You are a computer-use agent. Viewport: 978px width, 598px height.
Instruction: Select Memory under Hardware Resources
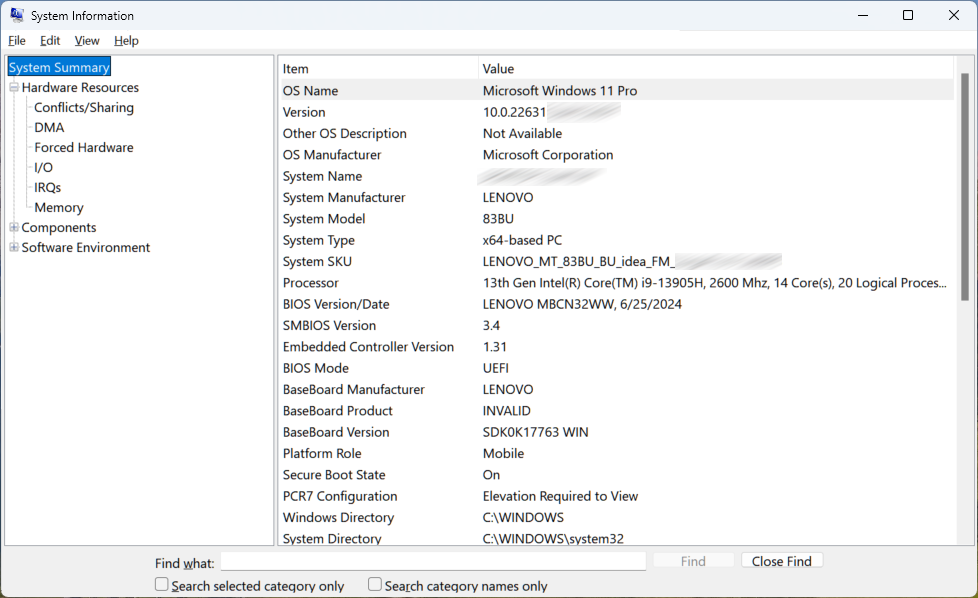[x=59, y=208]
